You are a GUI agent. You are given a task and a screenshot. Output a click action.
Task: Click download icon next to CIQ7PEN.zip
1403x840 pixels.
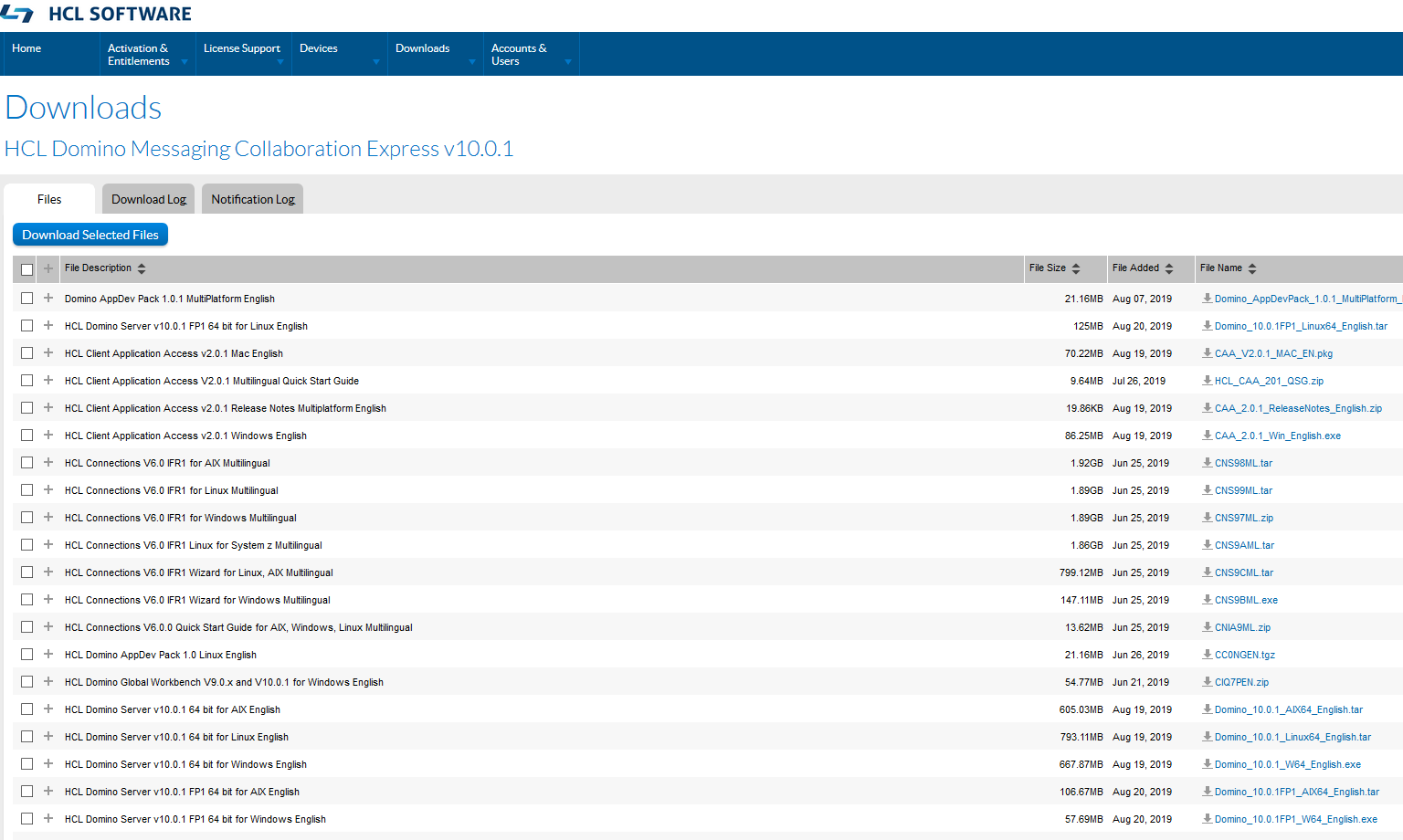(x=1208, y=682)
